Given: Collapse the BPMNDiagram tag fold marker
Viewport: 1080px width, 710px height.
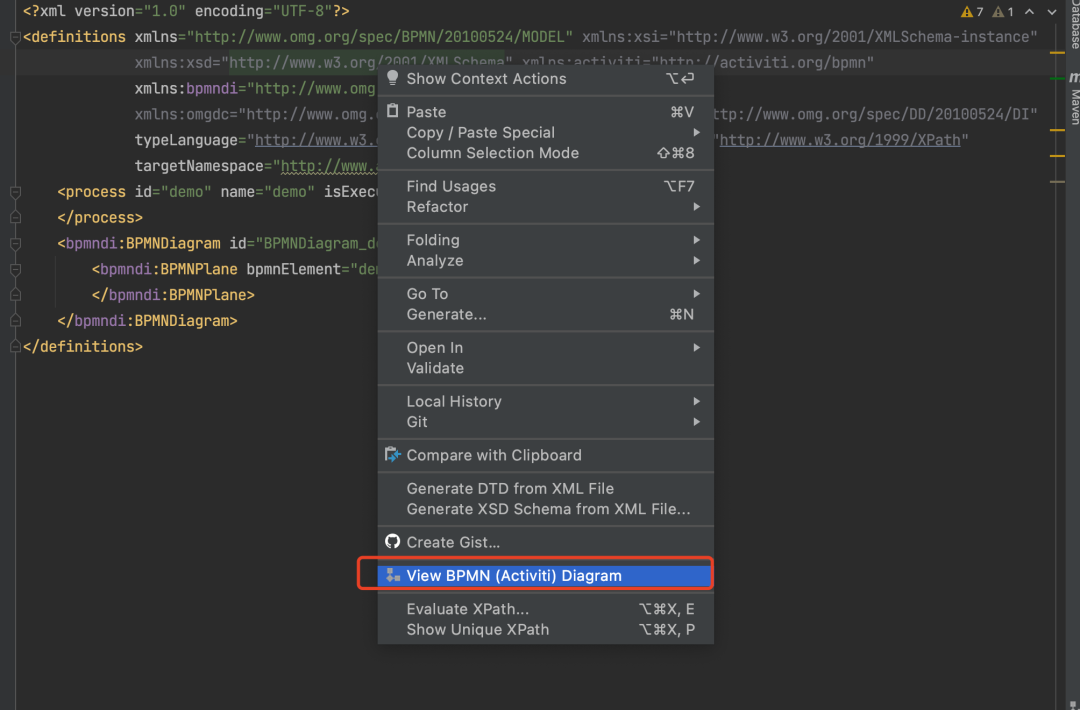Looking at the screenshot, I should (15, 244).
